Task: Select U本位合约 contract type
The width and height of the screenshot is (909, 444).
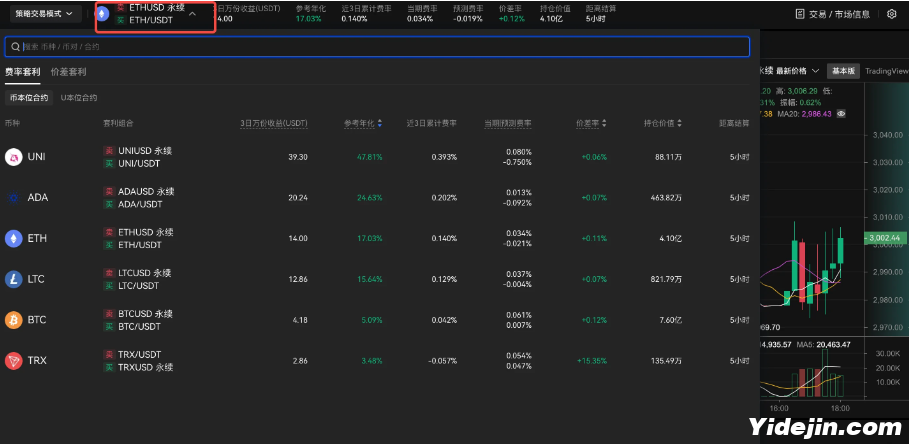Action: pyautogui.click(x=79, y=98)
